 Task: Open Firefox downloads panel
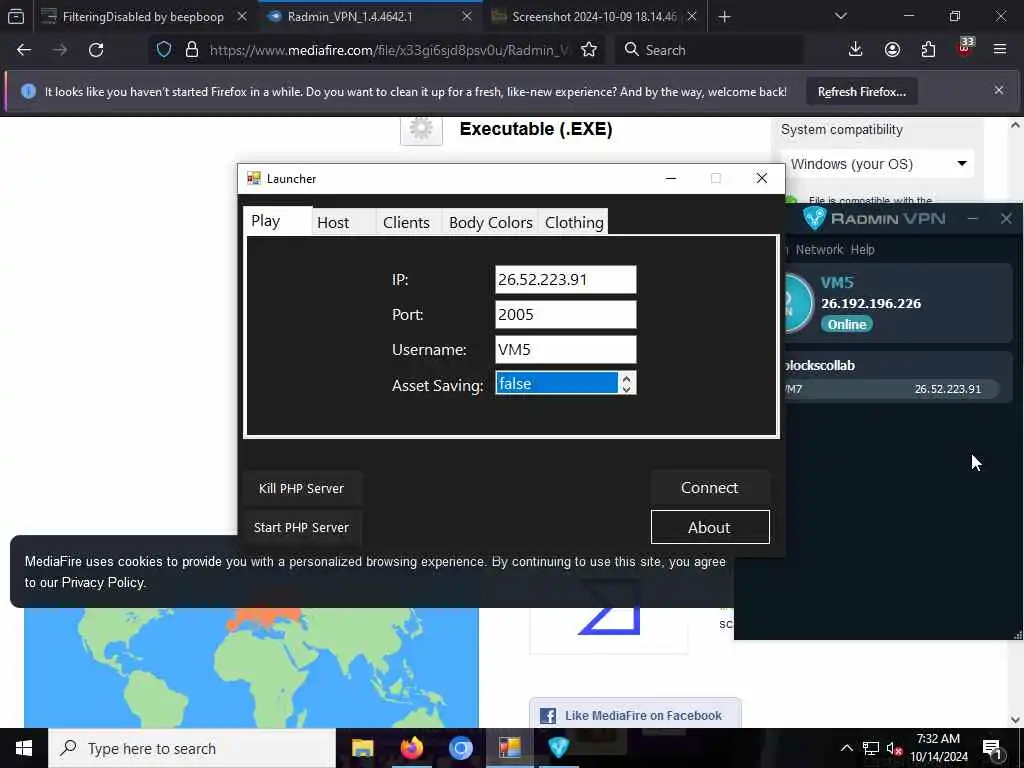855,50
